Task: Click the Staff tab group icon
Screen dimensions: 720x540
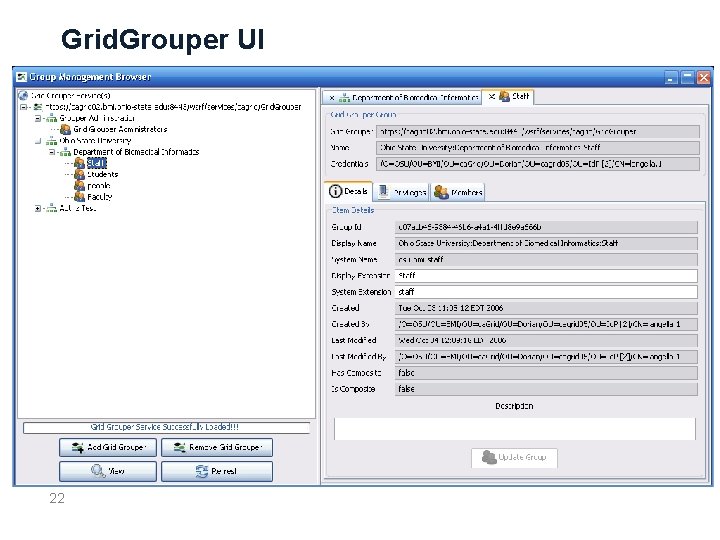Action: pyautogui.click(x=504, y=96)
